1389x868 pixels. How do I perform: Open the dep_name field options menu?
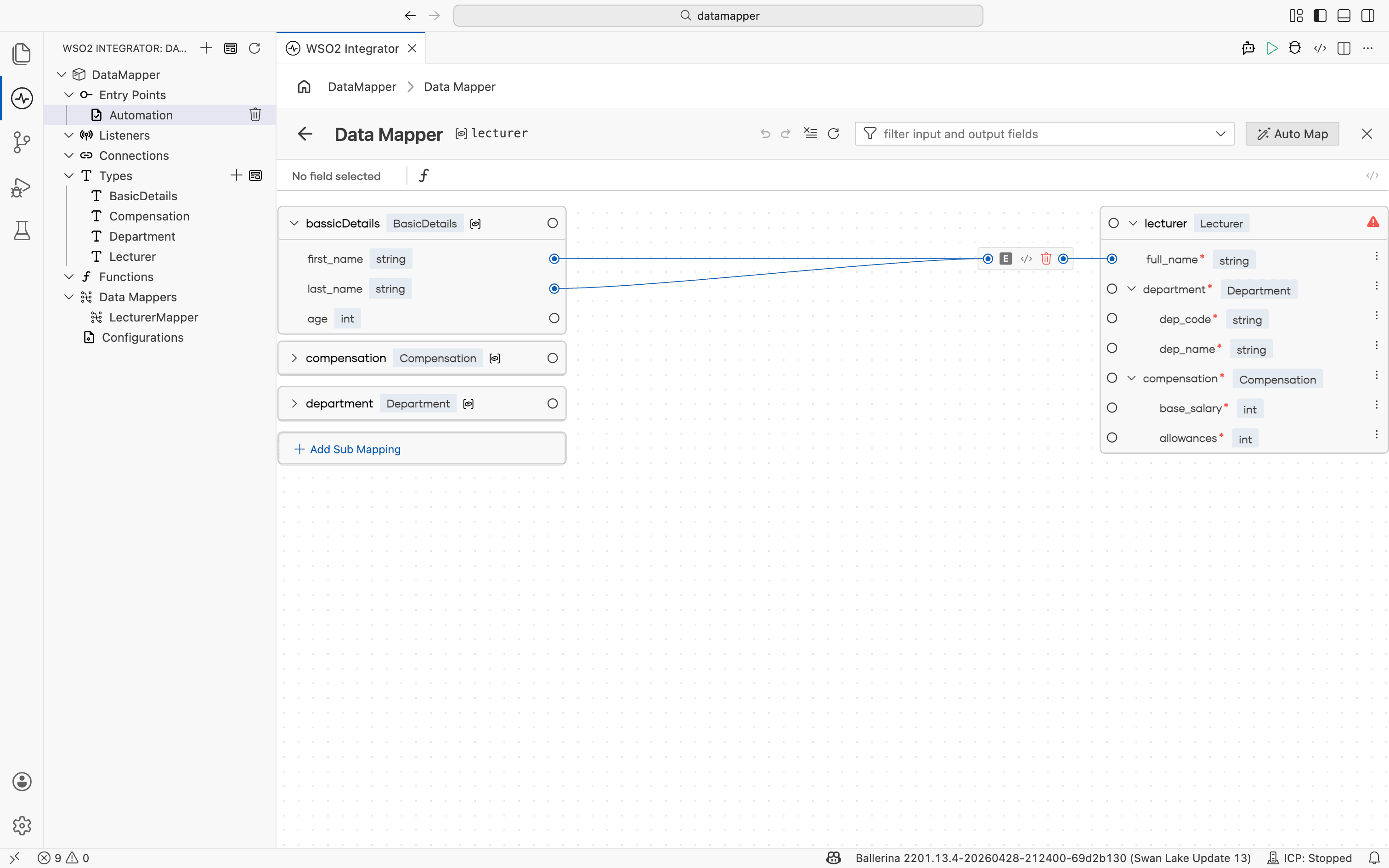coord(1377,345)
